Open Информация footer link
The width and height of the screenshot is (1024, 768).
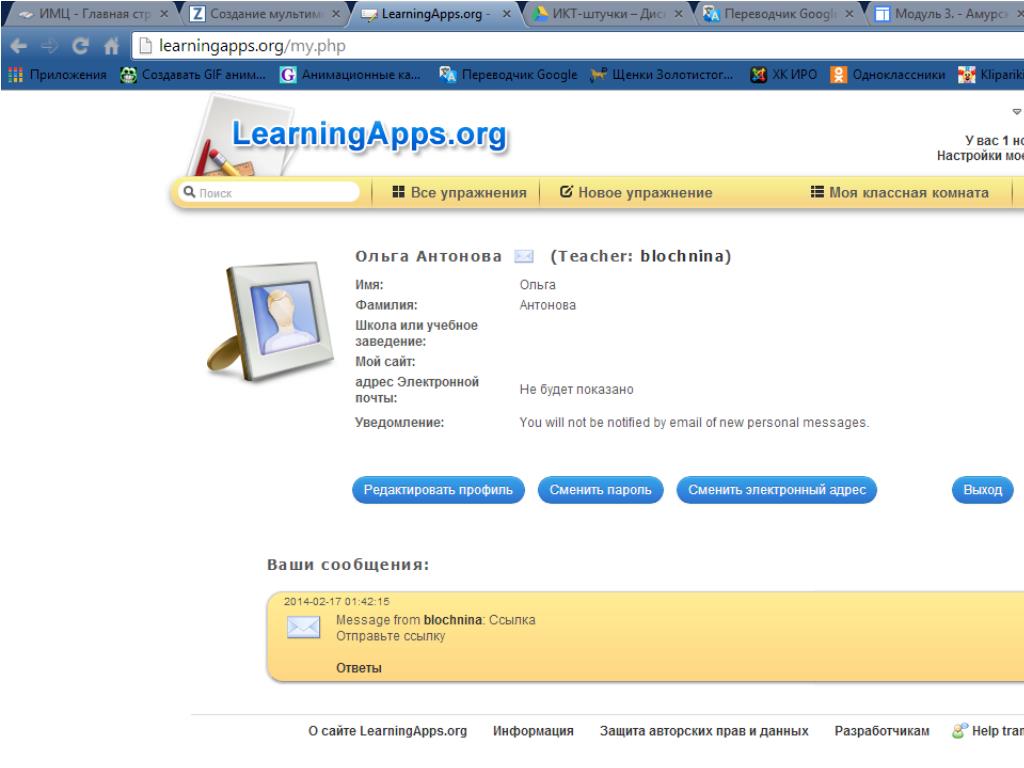534,731
